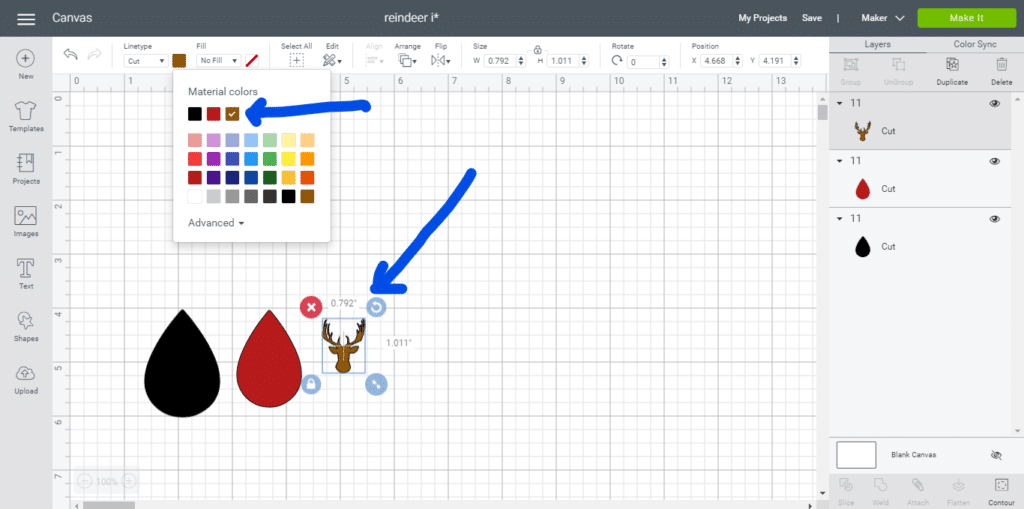The width and height of the screenshot is (1024, 509).
Task: Click the linetype color swatch in toolbar
Action: coord(179,61)
